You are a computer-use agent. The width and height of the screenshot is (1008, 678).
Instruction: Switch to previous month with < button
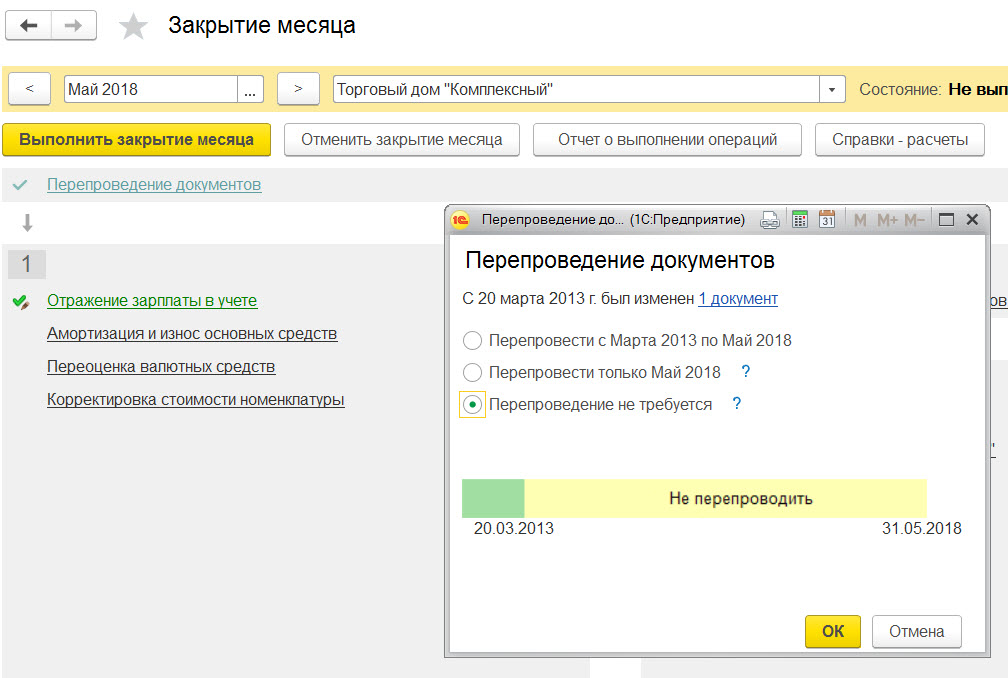click(x=30, y=89)
